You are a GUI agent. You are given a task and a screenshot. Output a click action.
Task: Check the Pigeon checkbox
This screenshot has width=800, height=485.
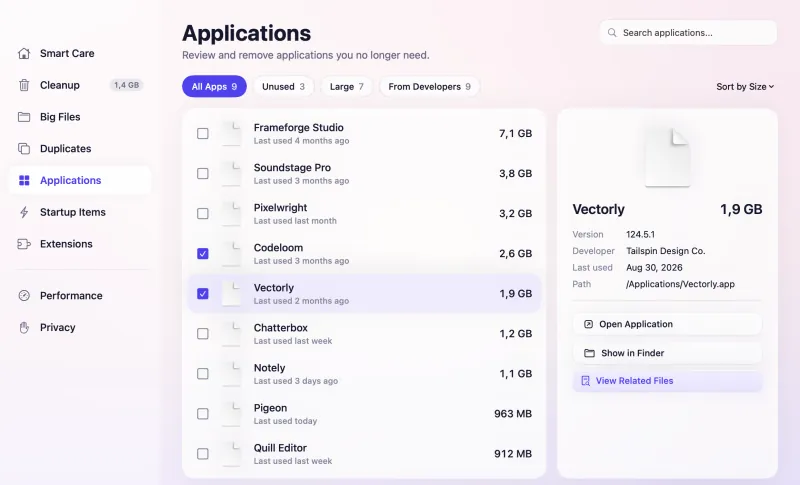(203, 414)
